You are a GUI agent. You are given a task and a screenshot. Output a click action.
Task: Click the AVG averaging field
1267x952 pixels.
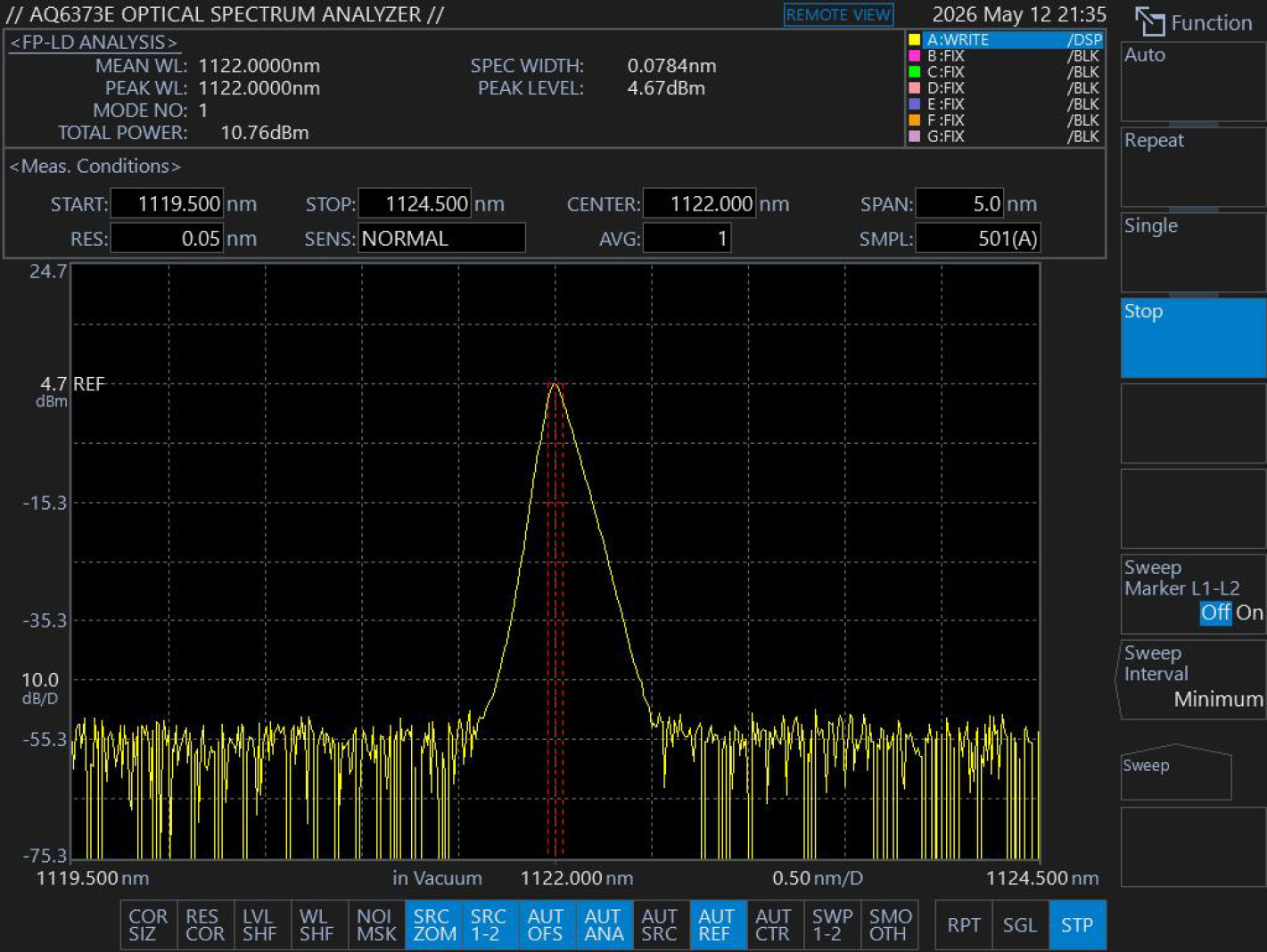pyautogui.click(x=687, y=238)
